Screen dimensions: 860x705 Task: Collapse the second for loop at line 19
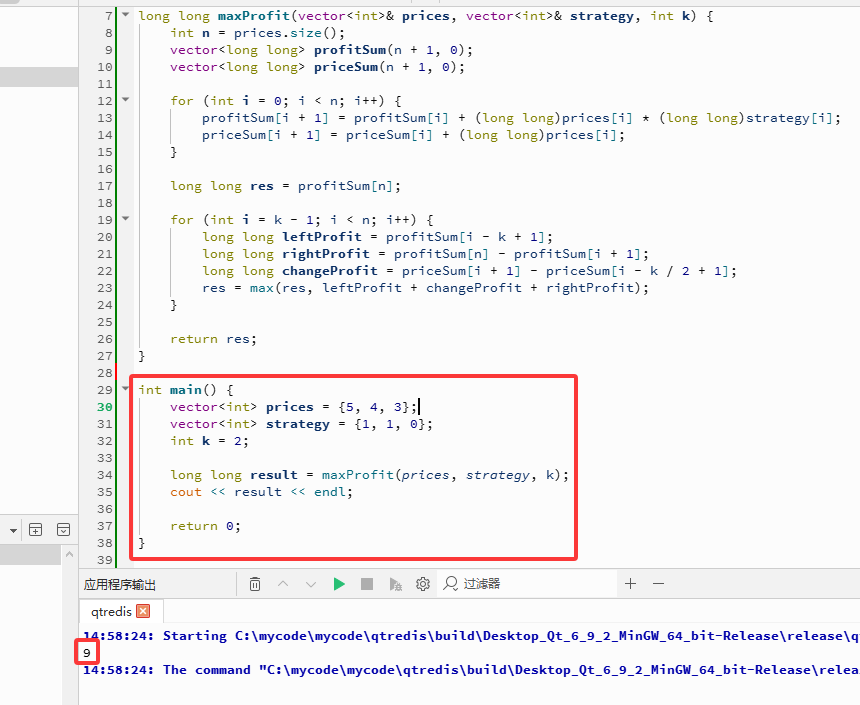click(126, 218)
